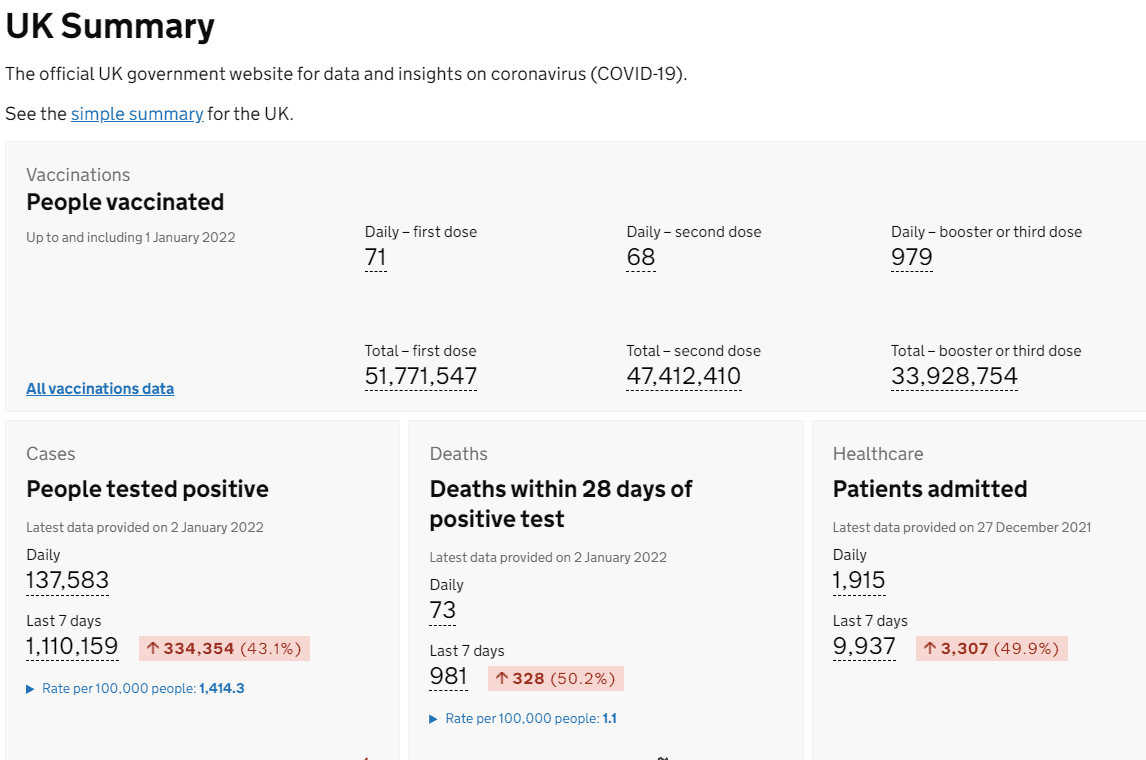1146x760 pixels.
Task: Click the 'Total – booster or third dose' label
Action: tap(986, 351)
